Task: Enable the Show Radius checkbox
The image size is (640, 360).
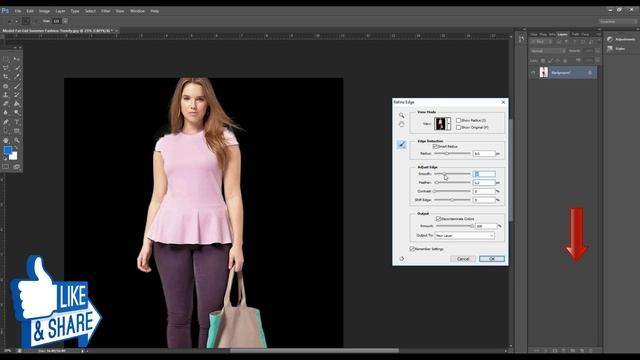Action: point(458,120)
